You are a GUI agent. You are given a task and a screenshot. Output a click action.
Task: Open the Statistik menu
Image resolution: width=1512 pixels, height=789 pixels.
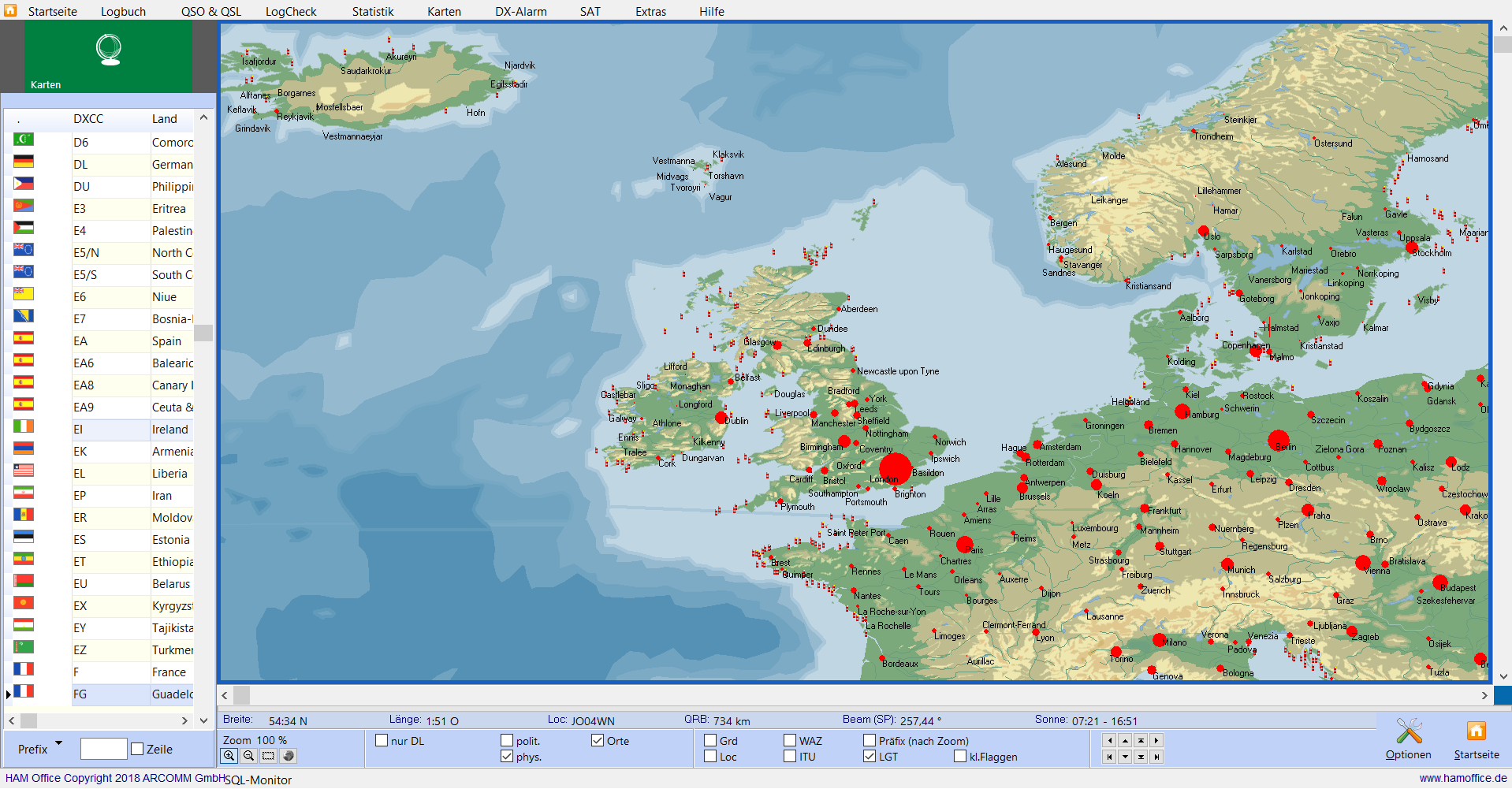(372, 11)
